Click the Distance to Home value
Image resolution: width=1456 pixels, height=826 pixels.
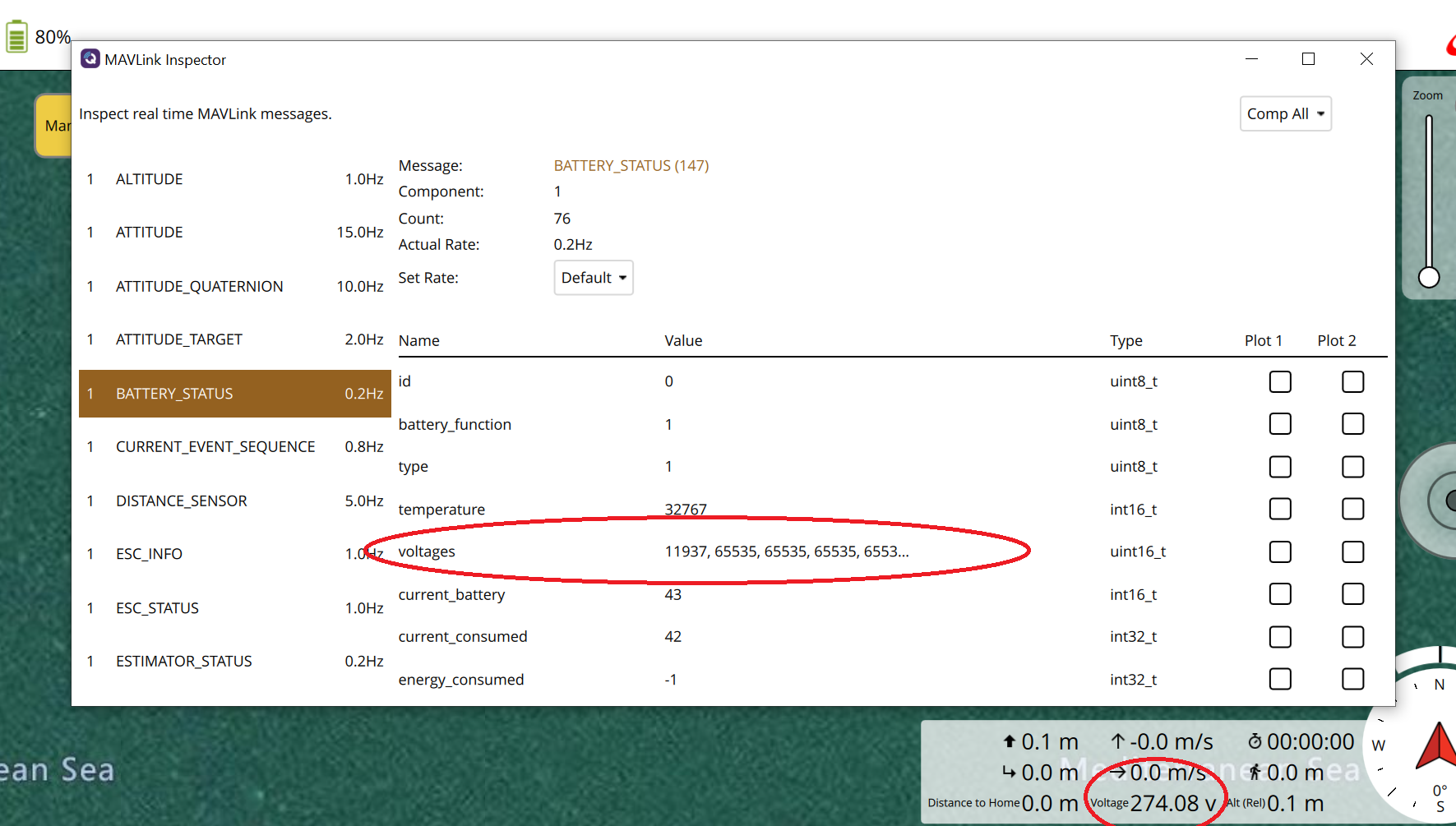tap(1050, 803)
